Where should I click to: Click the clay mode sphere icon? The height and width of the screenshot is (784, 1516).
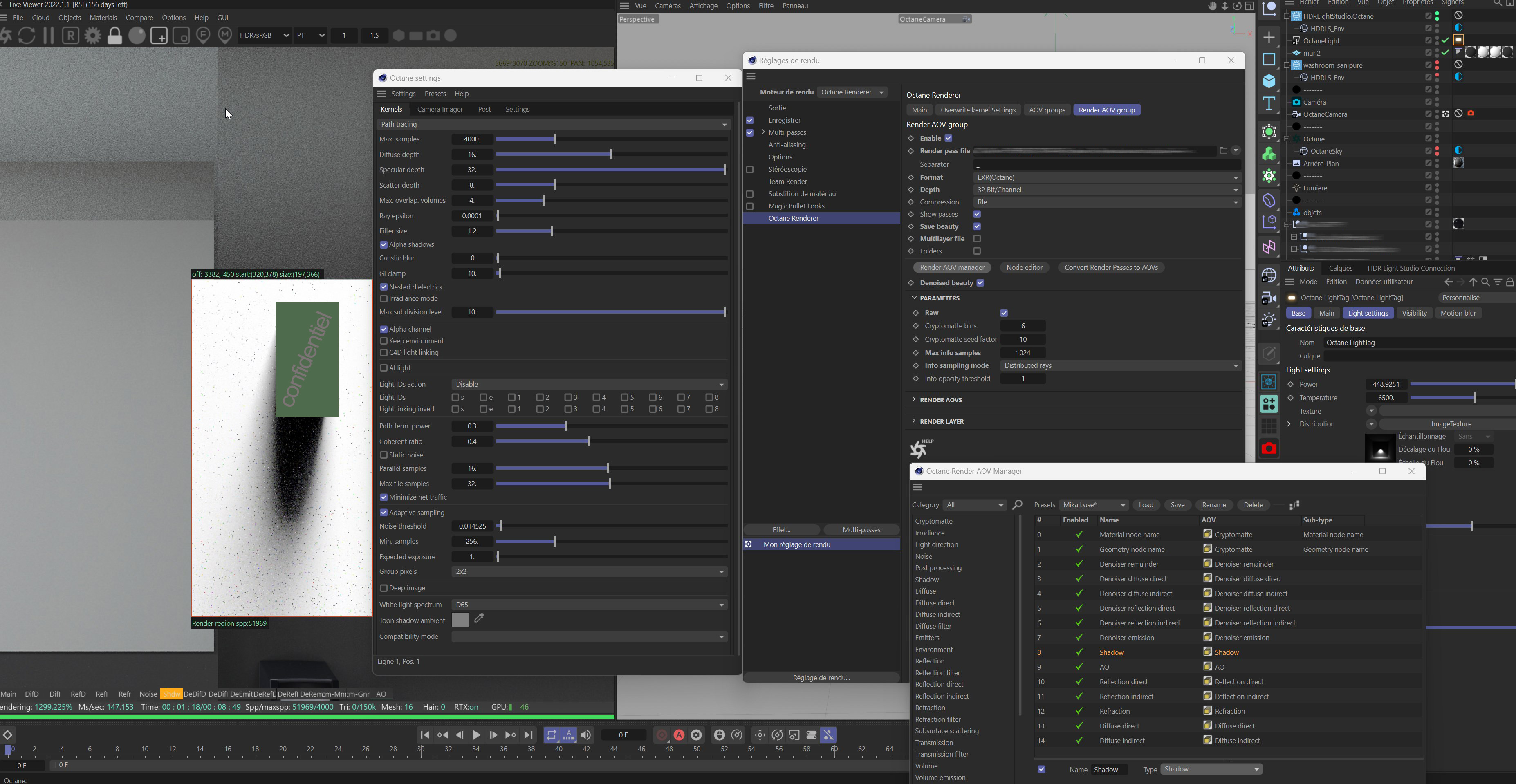coord(137,36)
